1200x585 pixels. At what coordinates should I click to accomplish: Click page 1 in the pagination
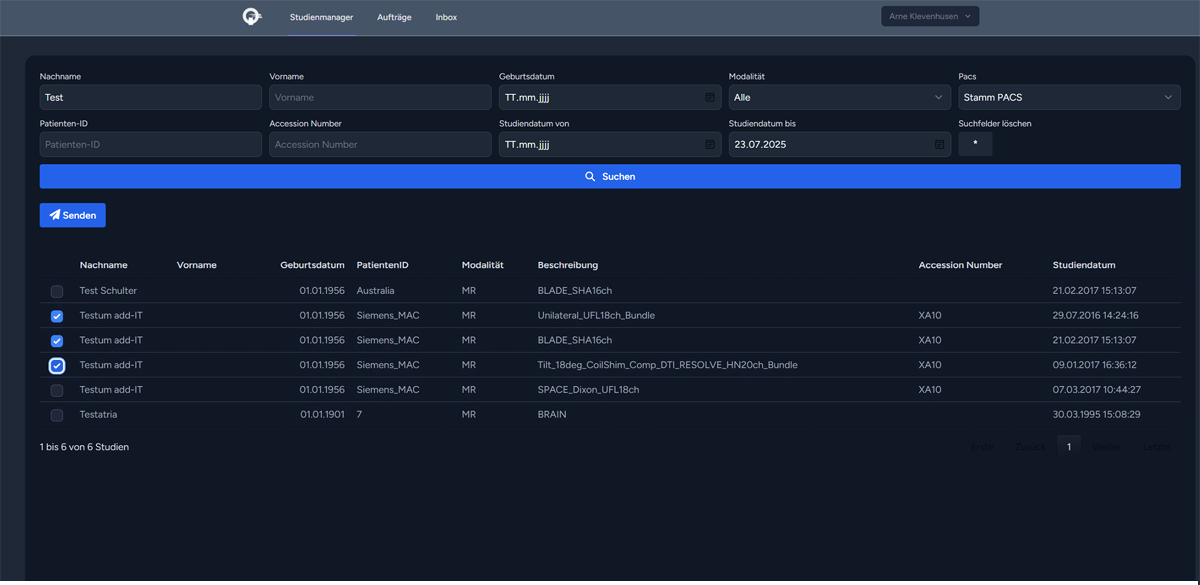click(1068, 447)
